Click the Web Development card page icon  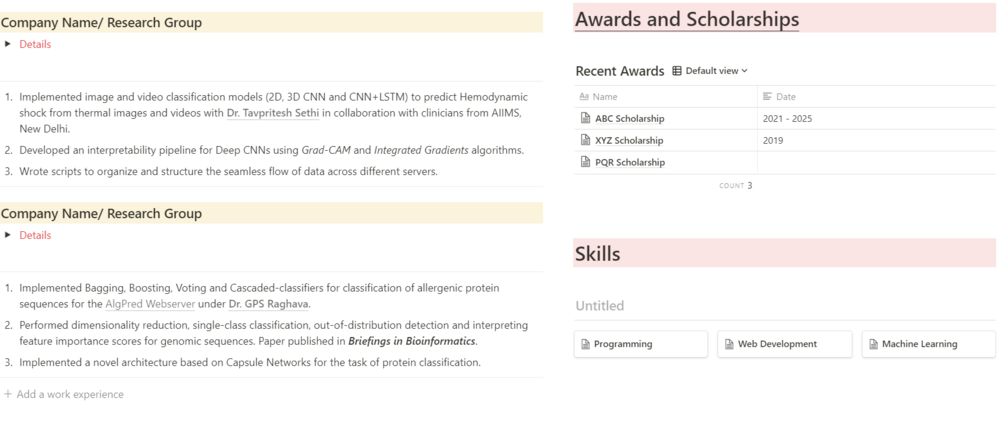click(x=729, y=344)
